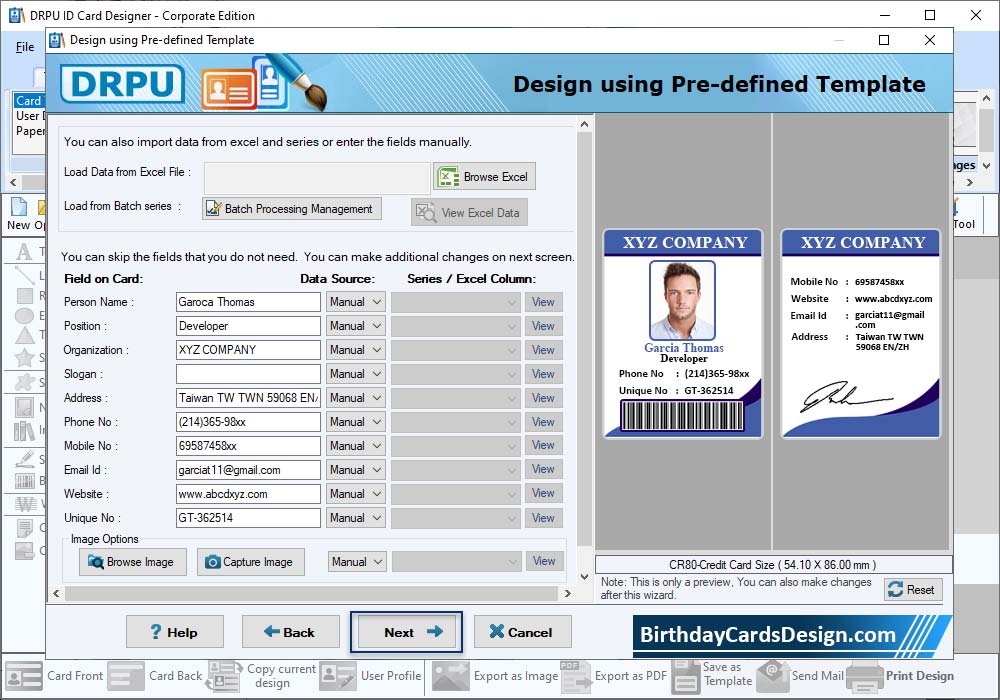The width and height of the screenshot is (1000, 700).
Task: Click the Person Name input field
Action: tap(248, 302)
